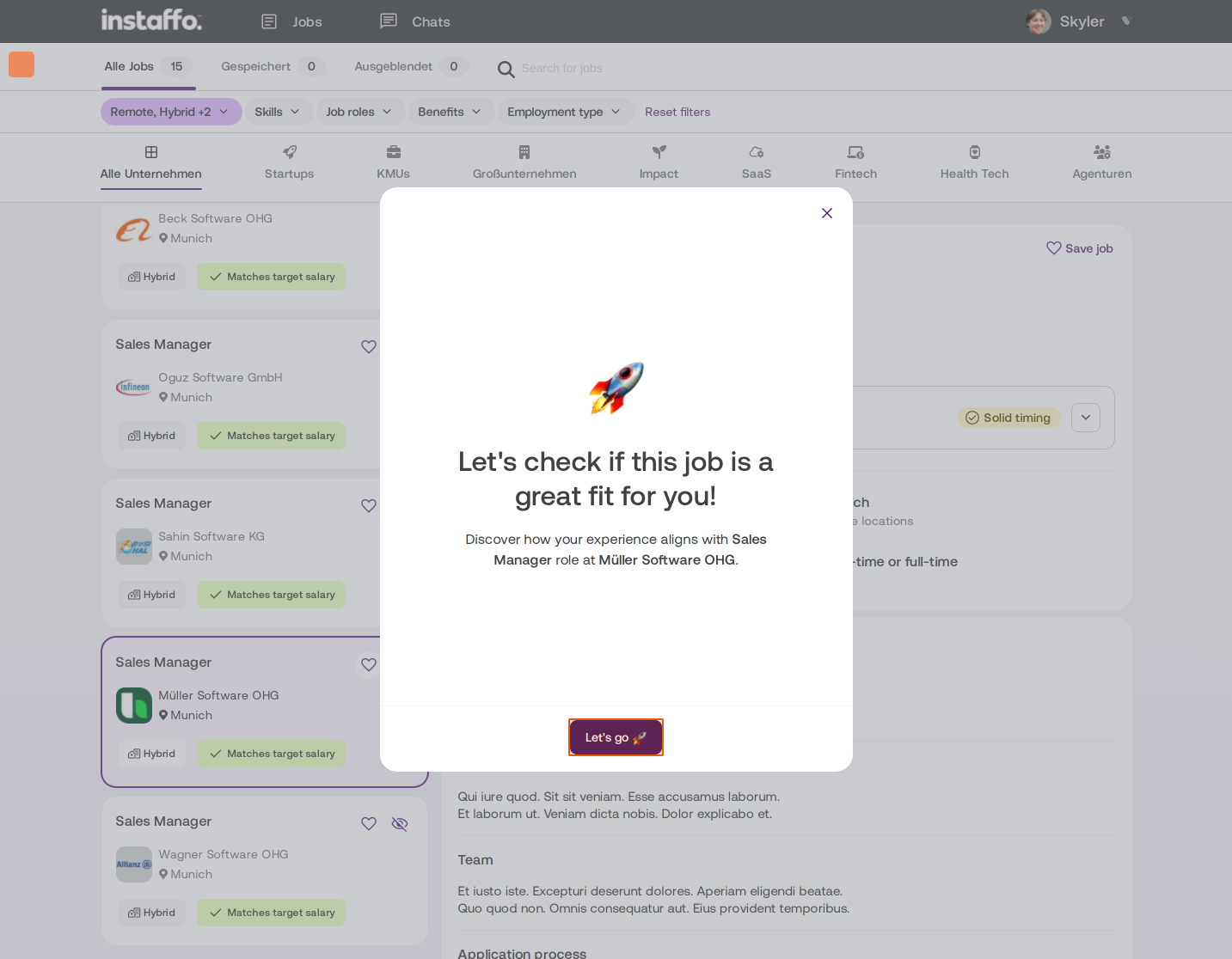Image resolution: width=1232 pixels, height=959 pixels.
Task: Hide the Wagner Software OHG job
Action: click(400, 823)
